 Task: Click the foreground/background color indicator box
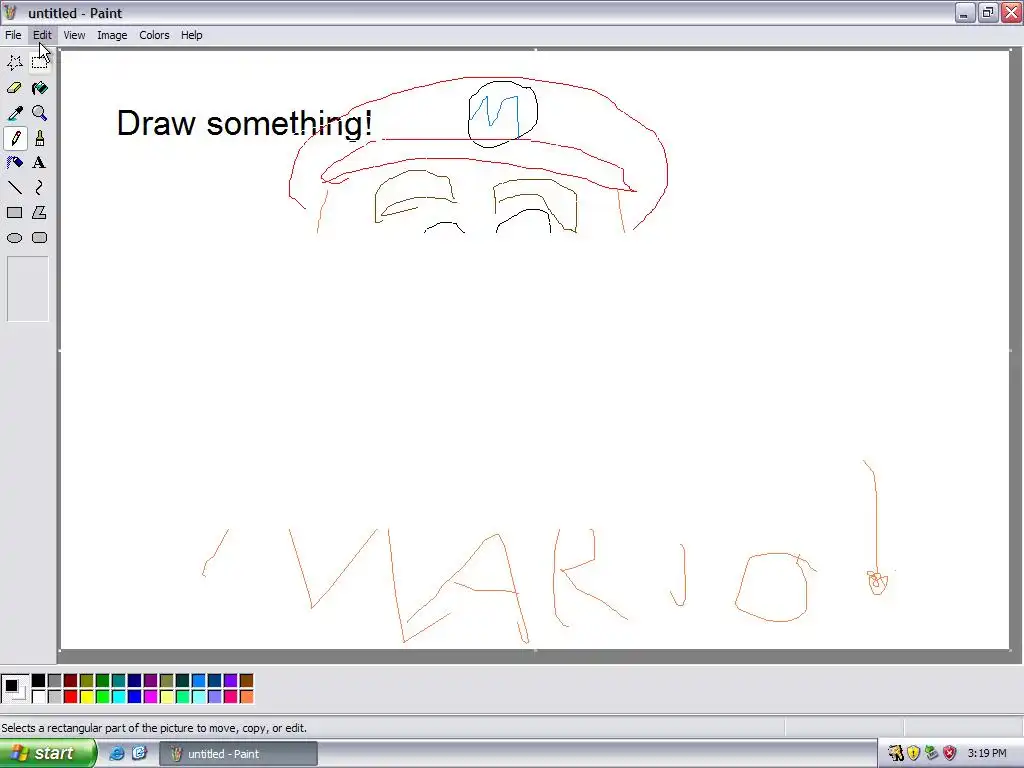coord(15,689)
